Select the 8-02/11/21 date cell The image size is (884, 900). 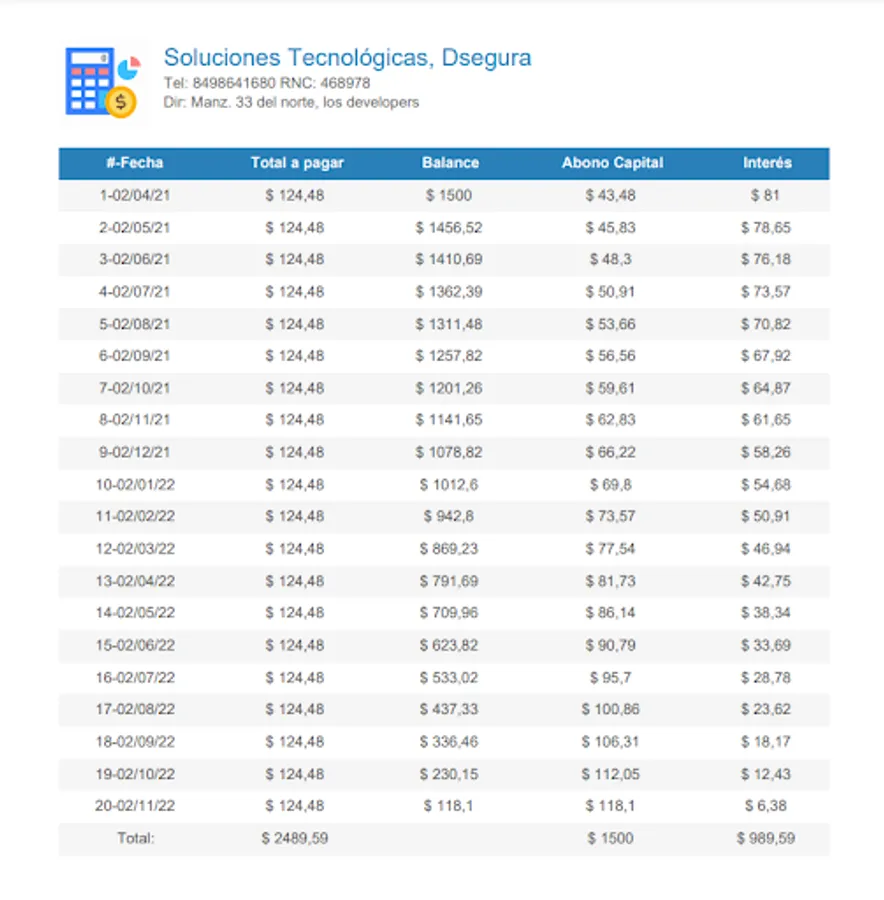pos(134,420)
